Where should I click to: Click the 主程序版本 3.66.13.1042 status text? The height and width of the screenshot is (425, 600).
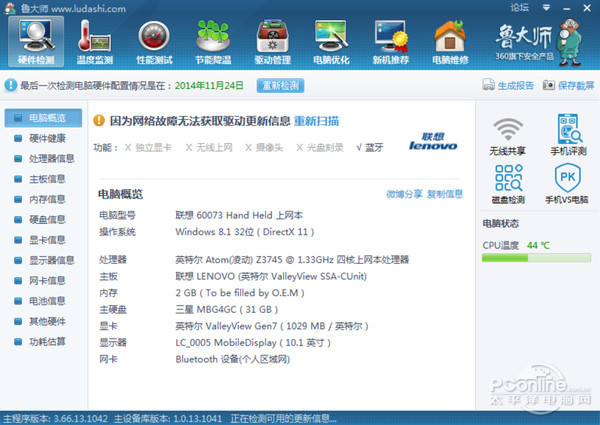click(55, 418)
